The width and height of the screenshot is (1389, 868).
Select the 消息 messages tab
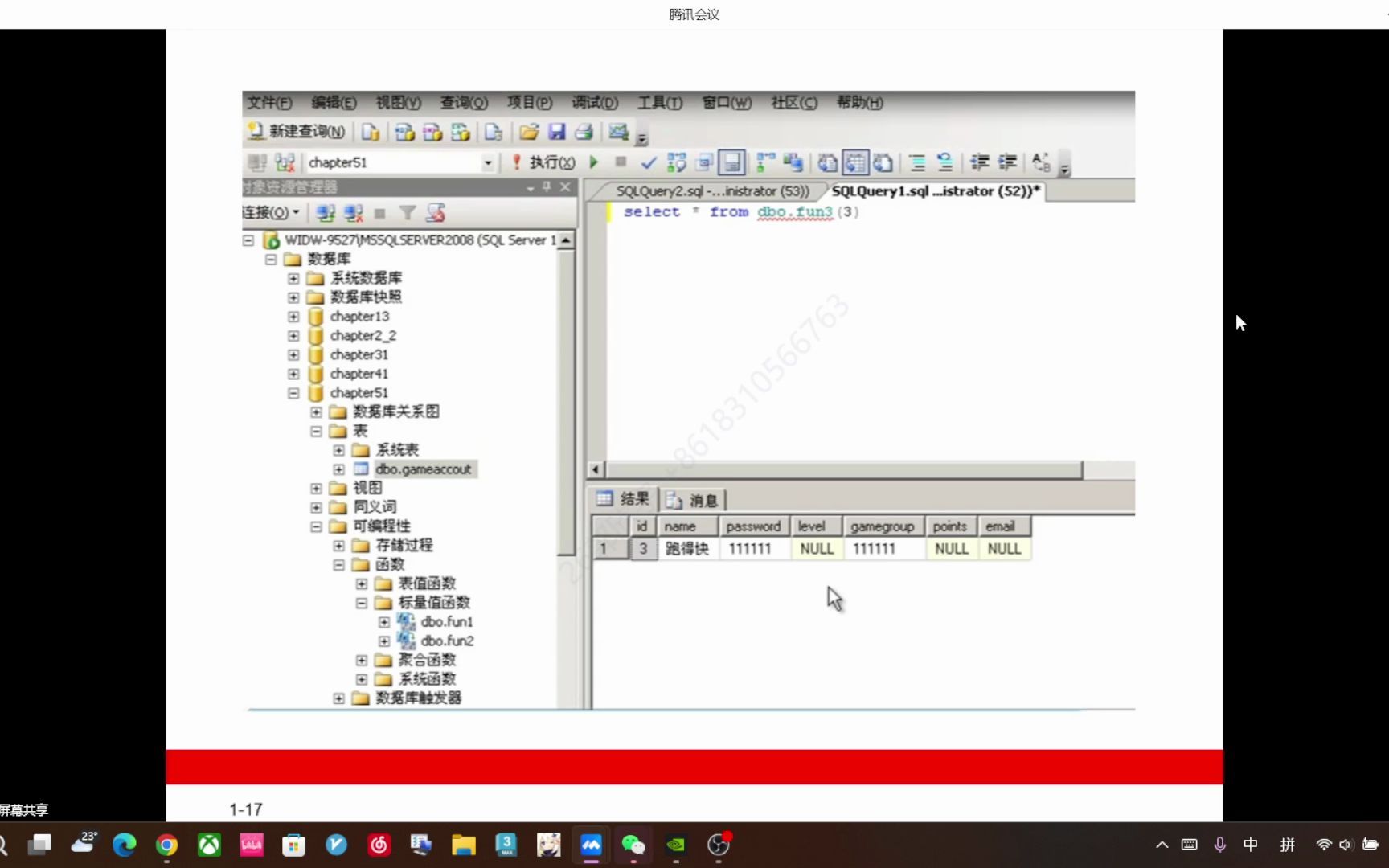[692, 501]
